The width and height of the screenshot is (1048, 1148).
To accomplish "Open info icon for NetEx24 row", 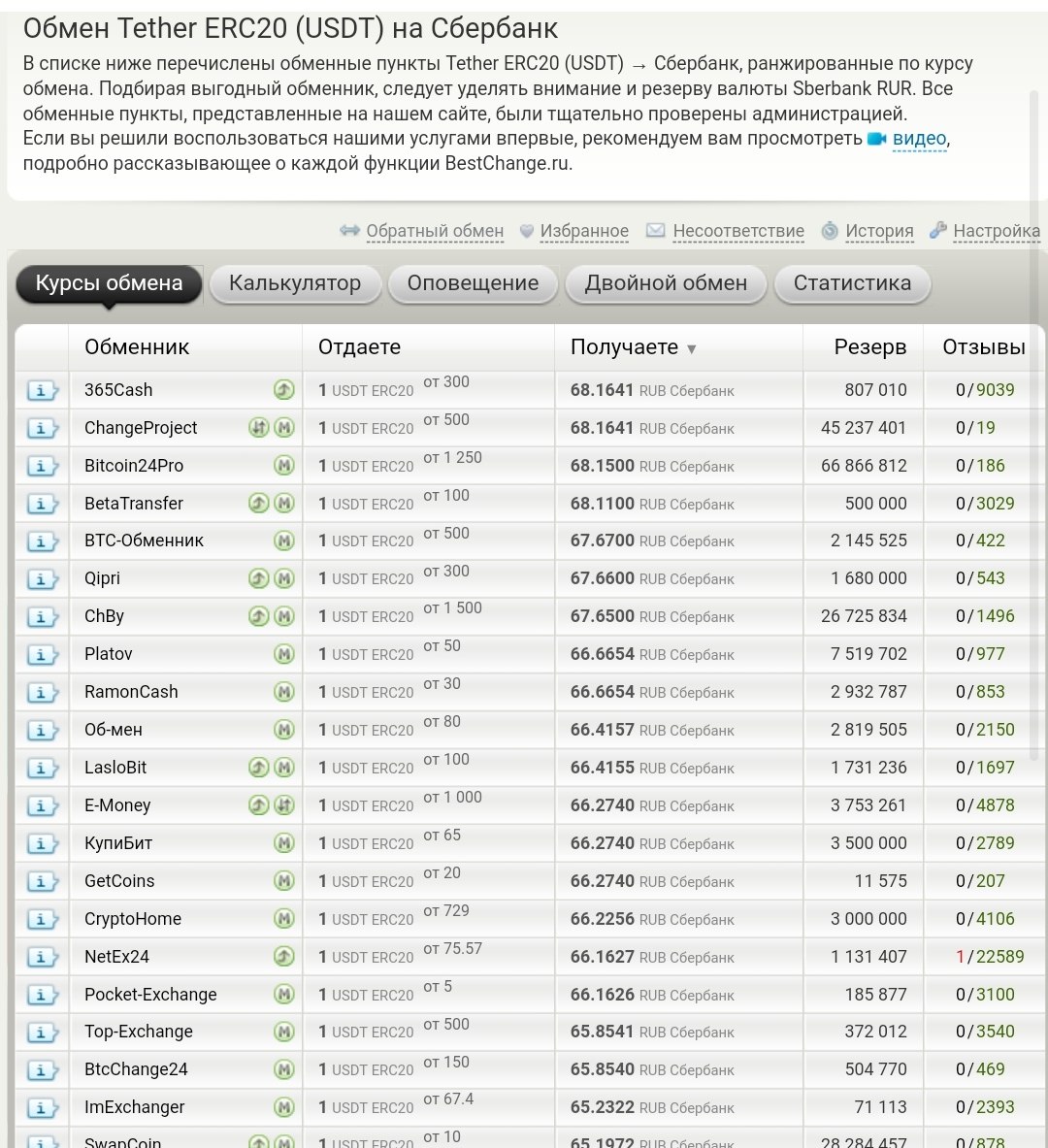I will [42, 958].
